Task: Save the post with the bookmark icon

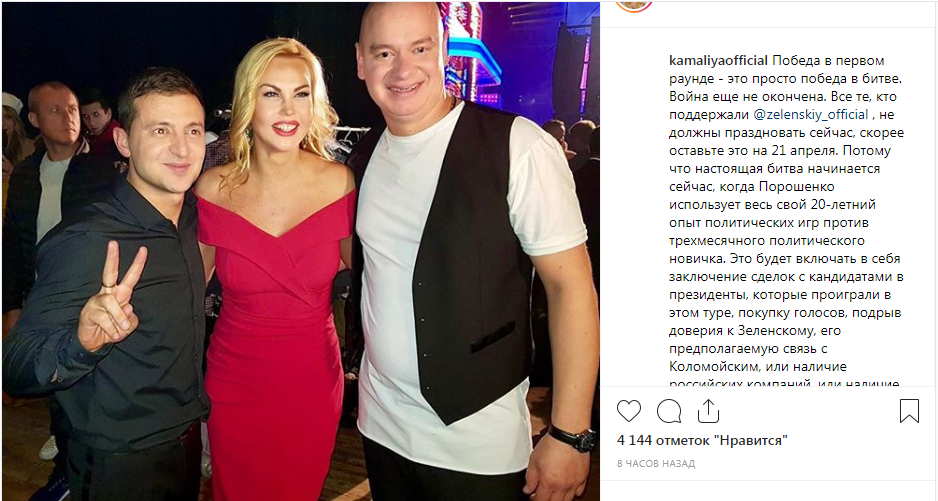Action: [909, 411]
